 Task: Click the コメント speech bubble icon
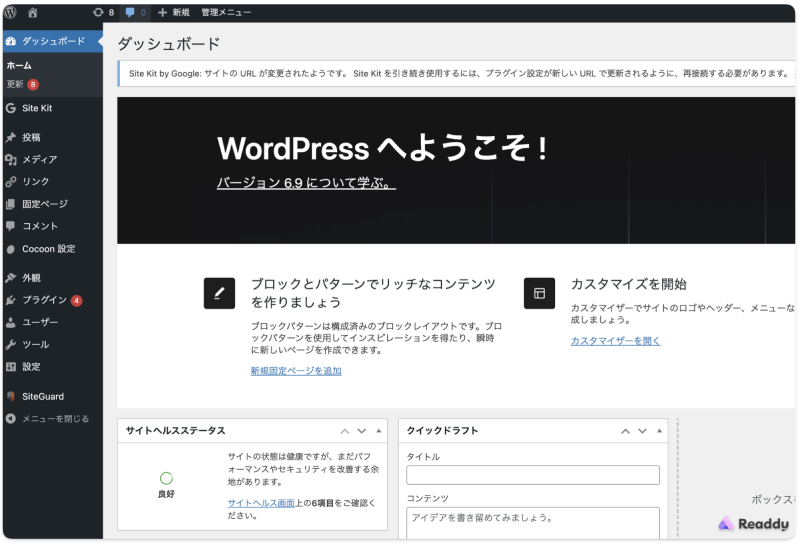pyautogui.click(x=11, y=226)
